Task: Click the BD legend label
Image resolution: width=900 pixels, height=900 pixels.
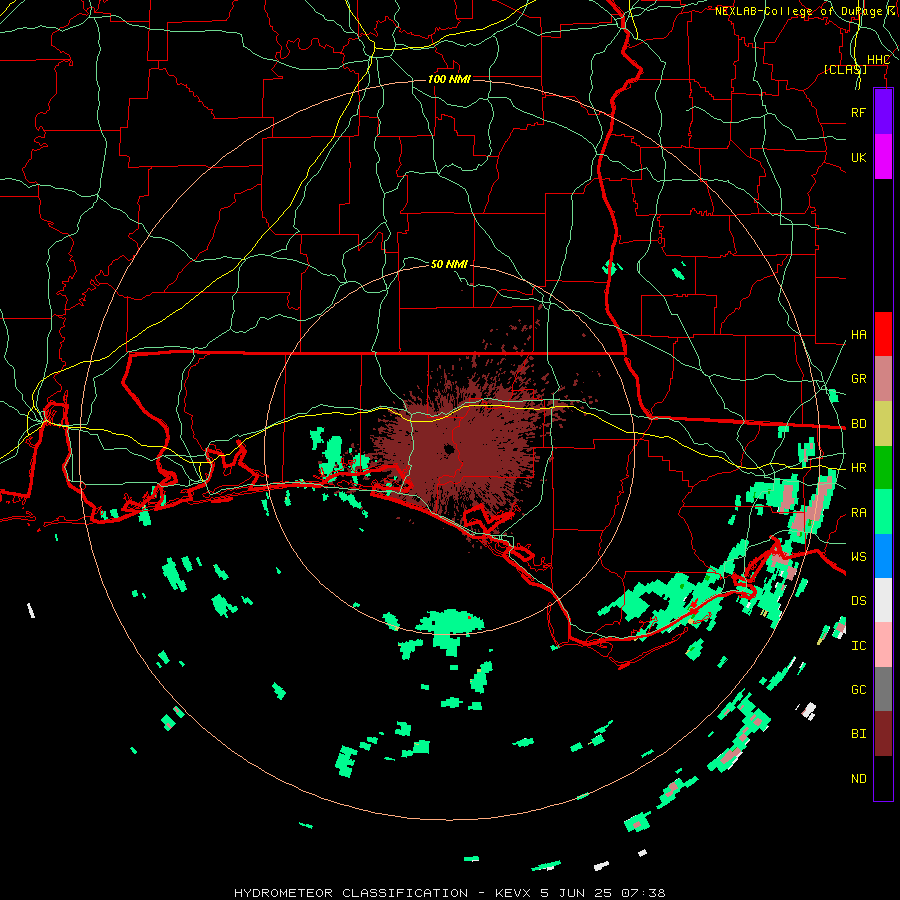Action: click(x=859, y=424)
